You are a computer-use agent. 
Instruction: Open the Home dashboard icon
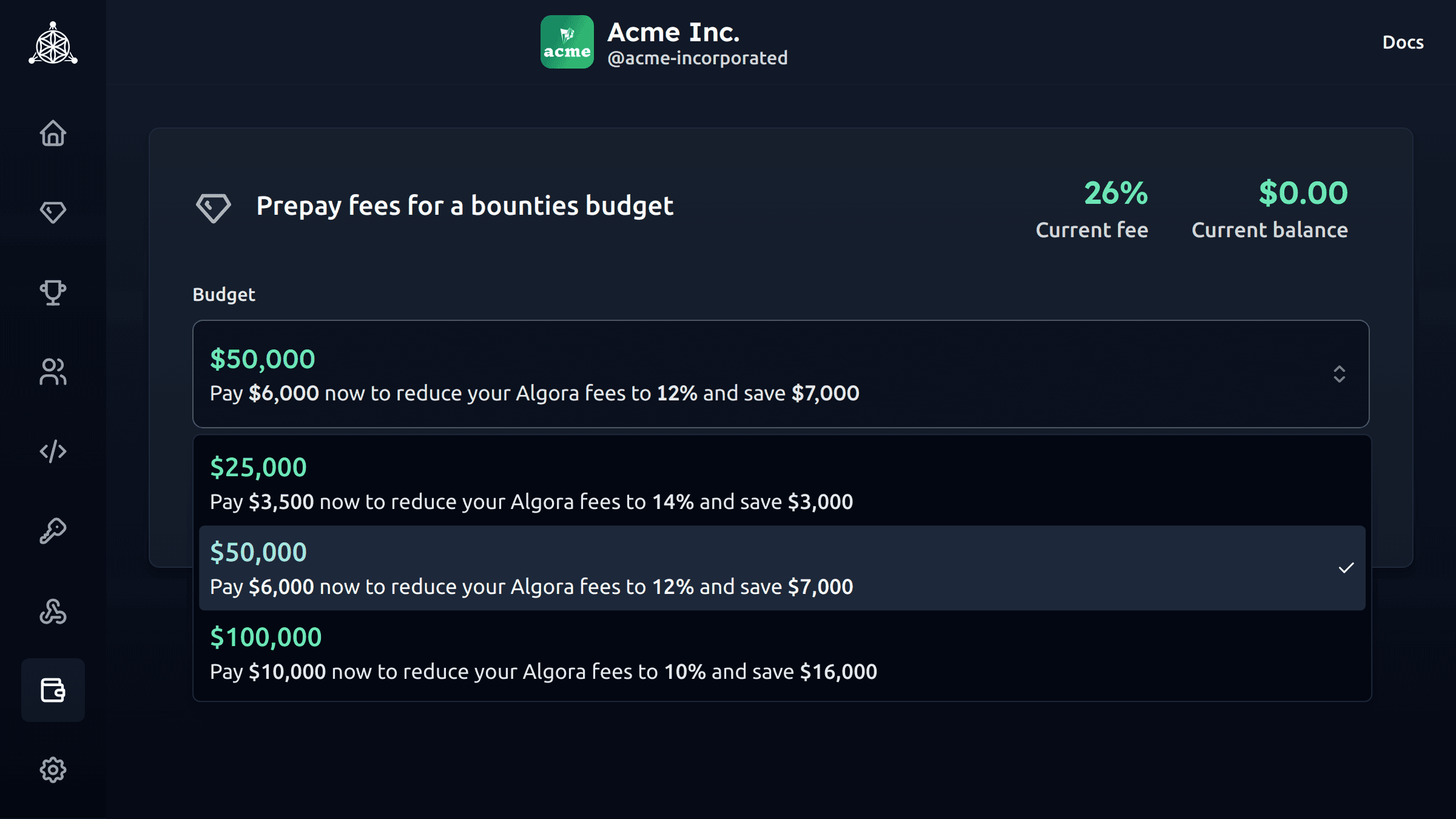53,133
